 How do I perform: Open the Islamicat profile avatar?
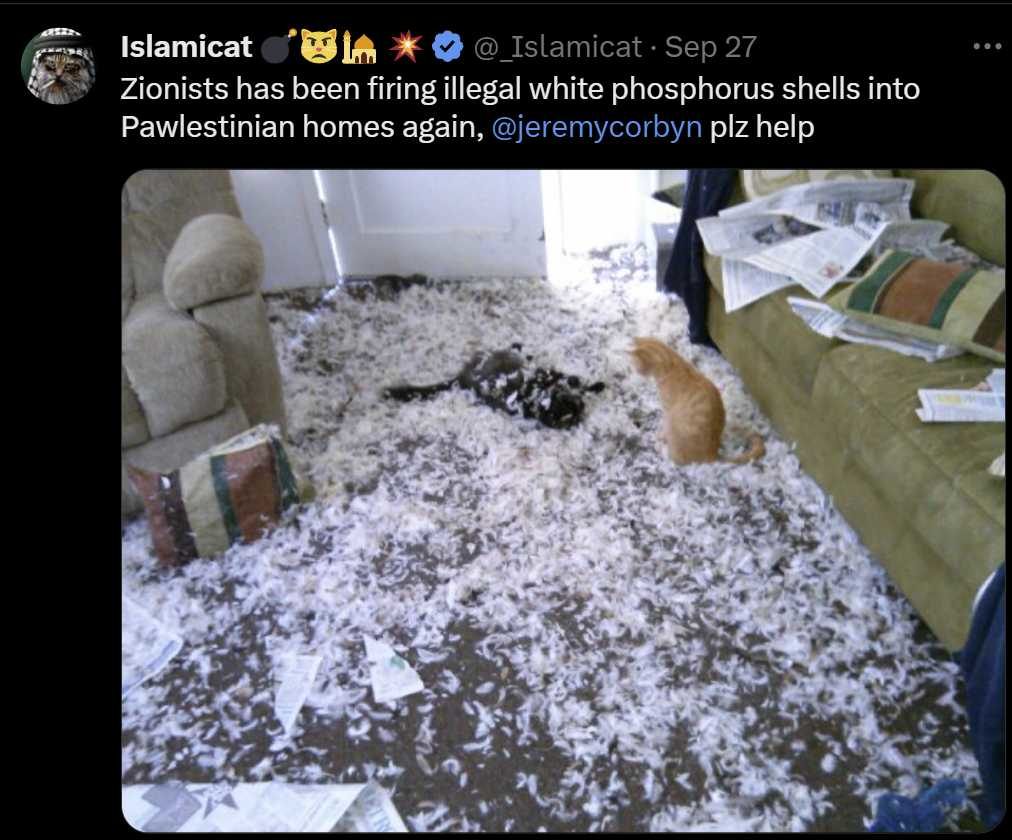click(59, 66)
